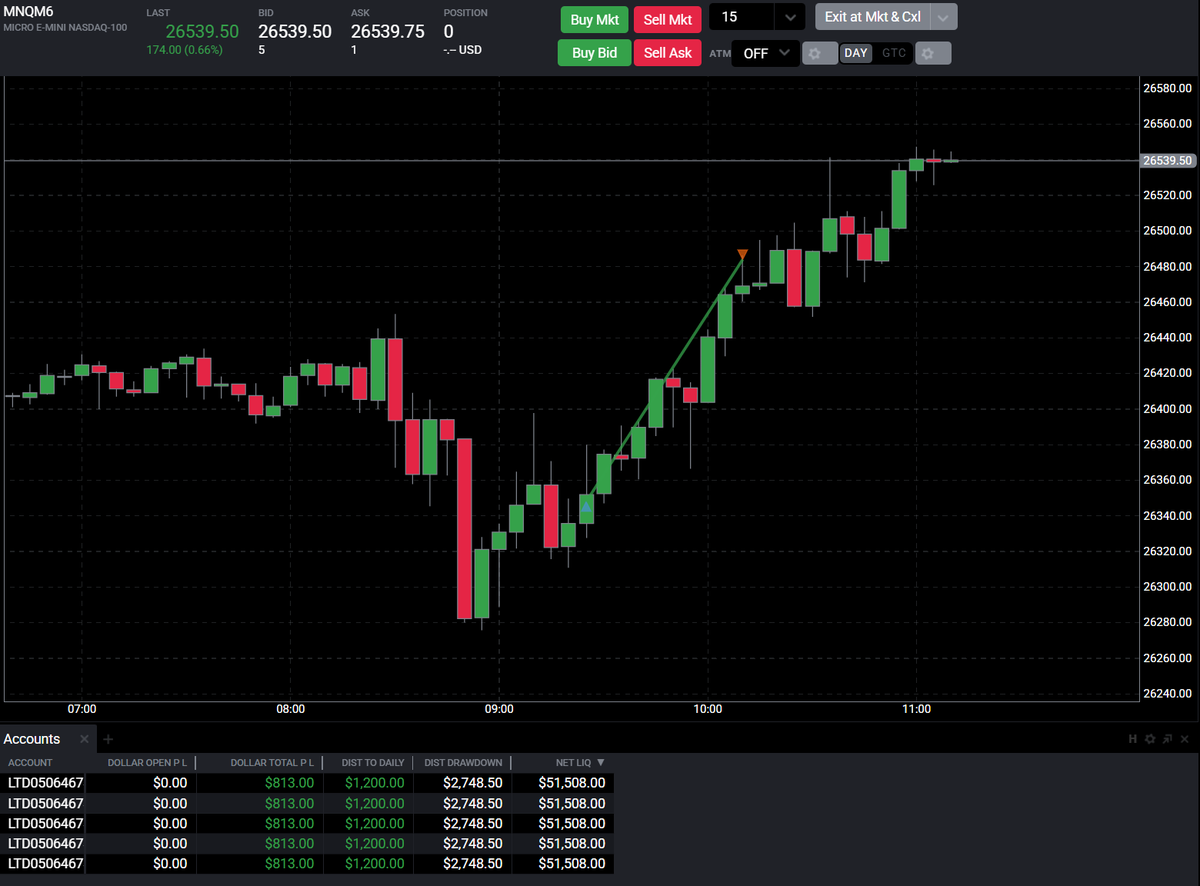The width and height of the screenshot is (1200, 886).
Task: Click NET LIQ column header
Action: (x=573, y=762)
